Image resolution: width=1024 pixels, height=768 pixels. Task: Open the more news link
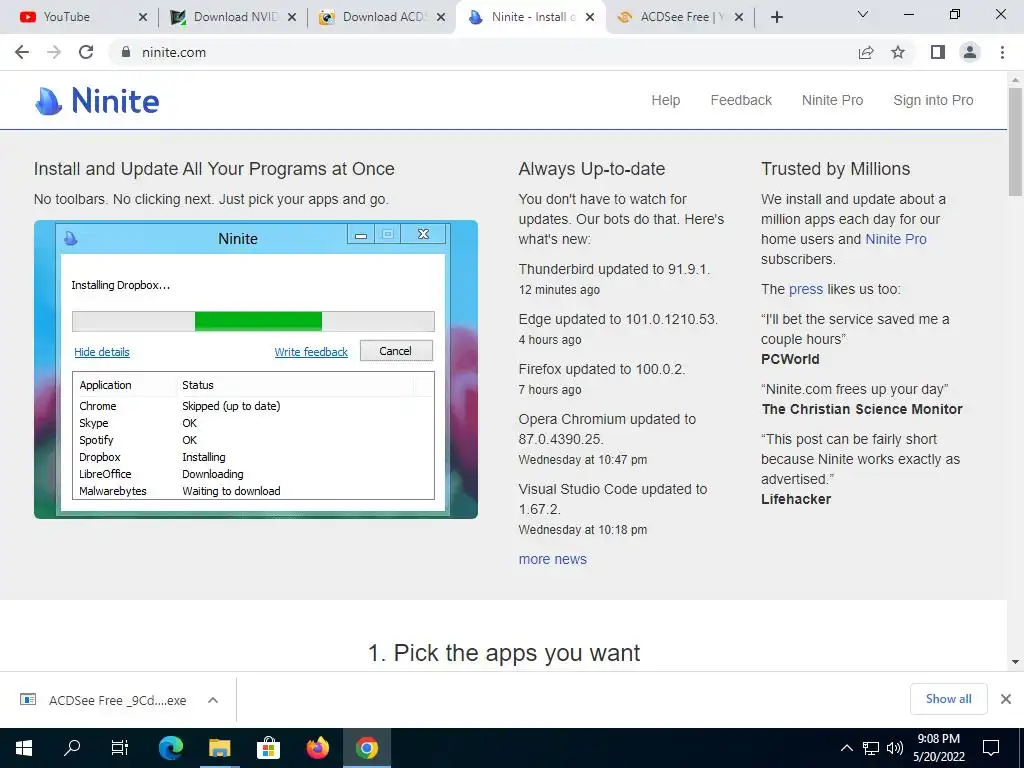tap(552, 559)
